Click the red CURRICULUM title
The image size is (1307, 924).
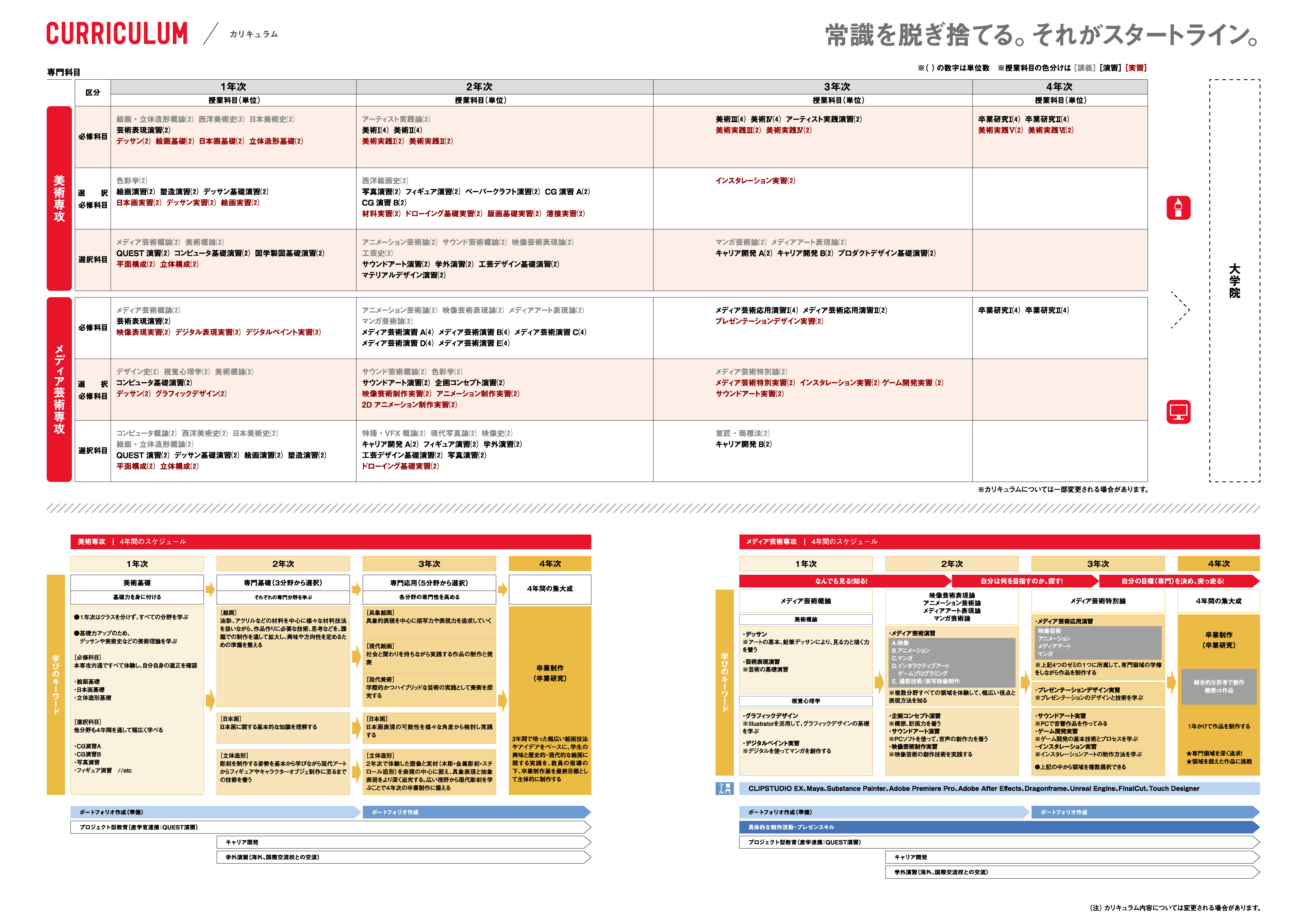point(117,34)
